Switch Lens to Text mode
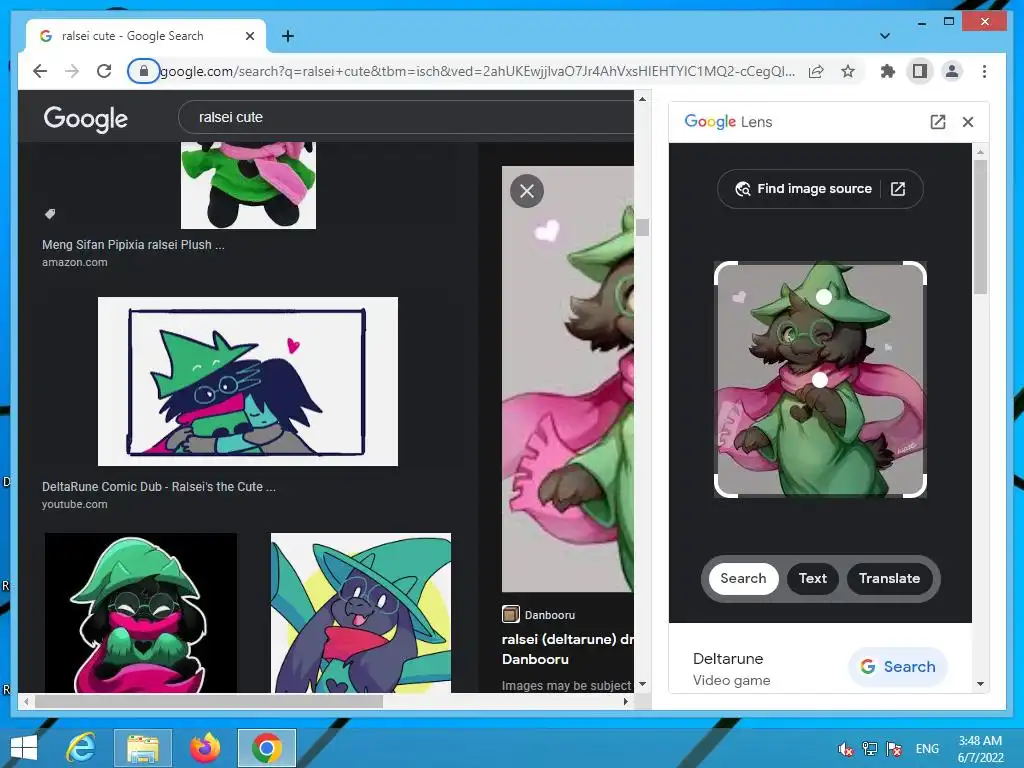 coord(813,579)
